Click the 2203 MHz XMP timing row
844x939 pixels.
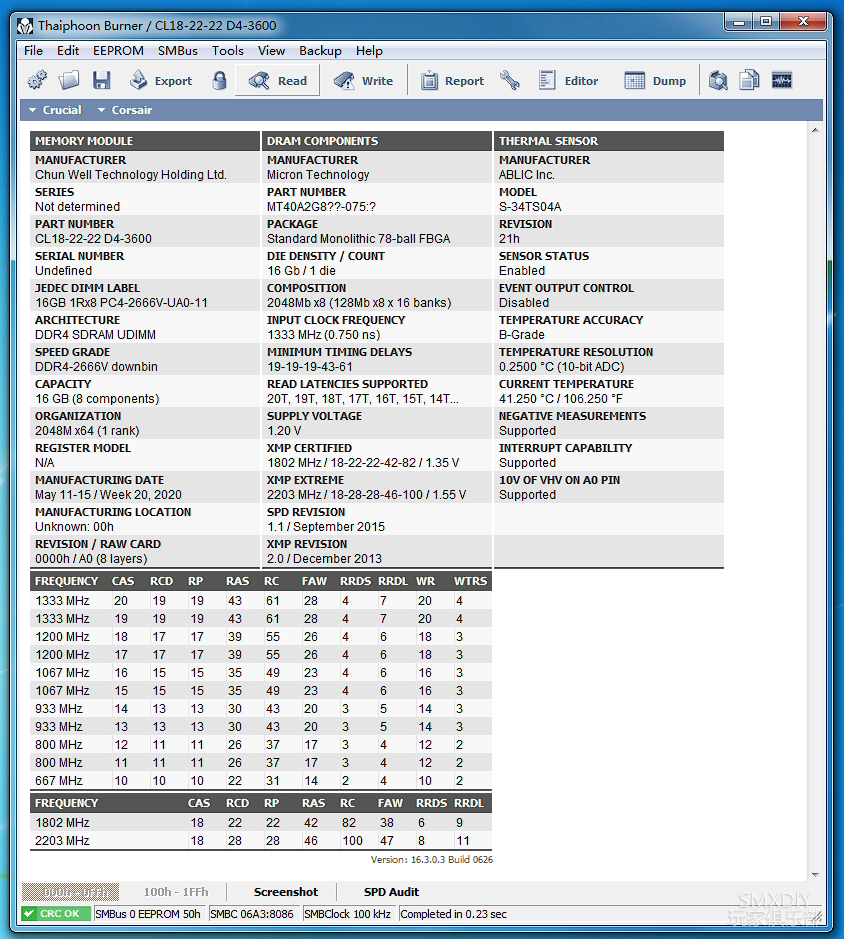point(261,841)
